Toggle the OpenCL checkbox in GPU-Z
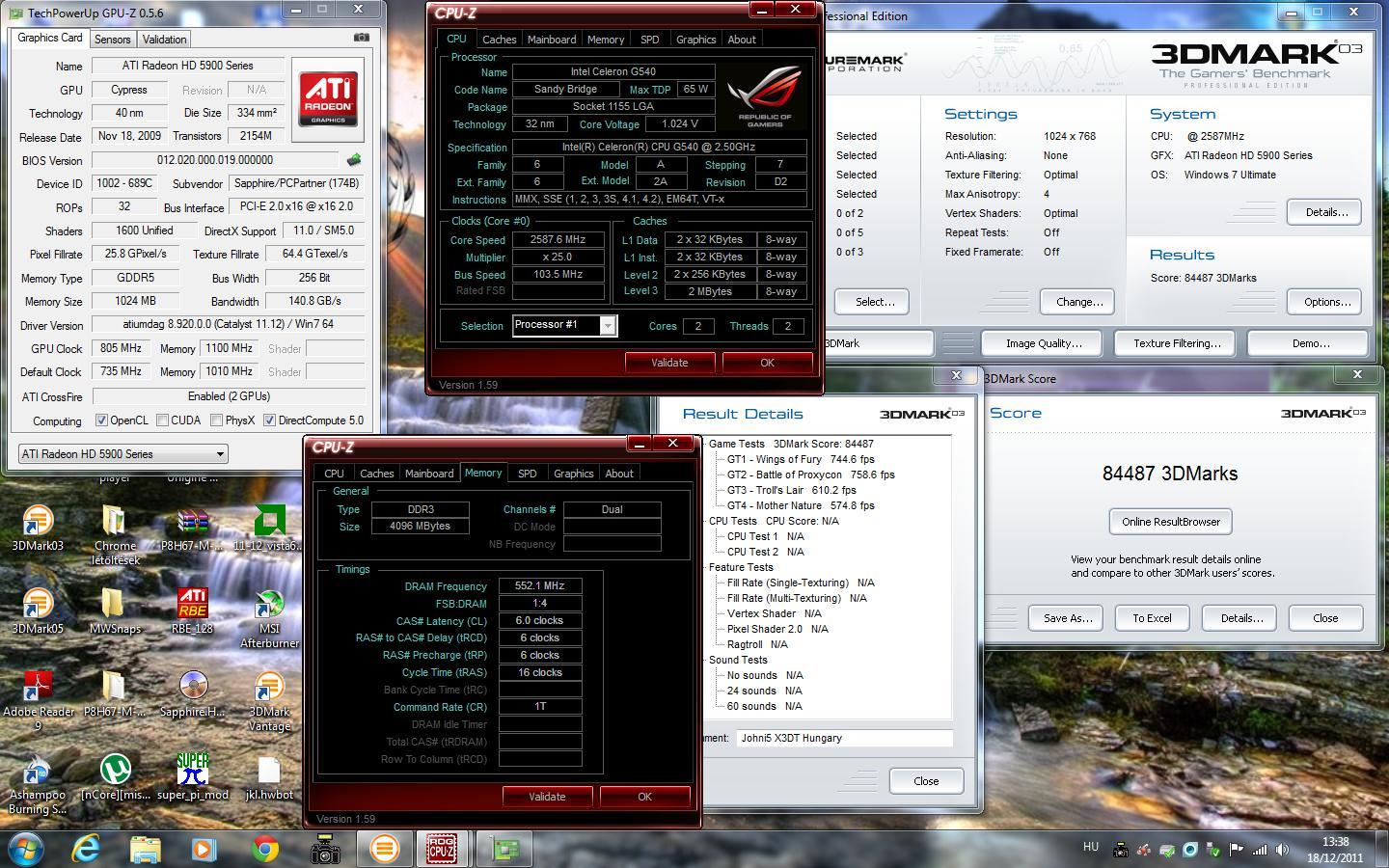Image resolution: width=1389 pixels, height=868 pixels. [x=101, y=420]
